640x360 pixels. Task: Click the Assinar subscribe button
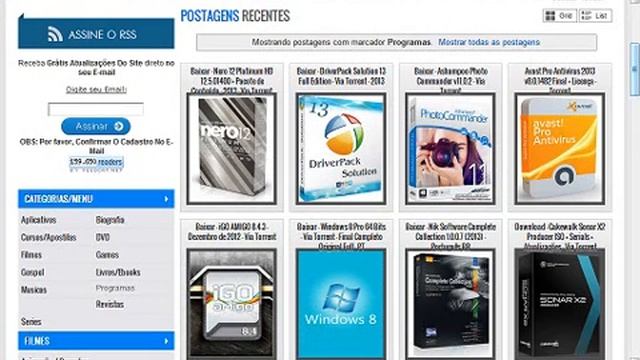(96, 127)
